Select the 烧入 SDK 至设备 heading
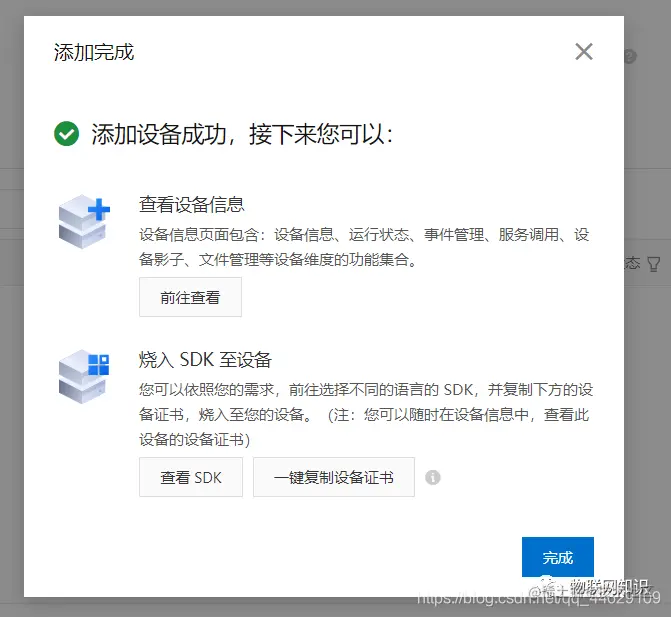Viewport: 671px width, 617px height. [205, 359]
